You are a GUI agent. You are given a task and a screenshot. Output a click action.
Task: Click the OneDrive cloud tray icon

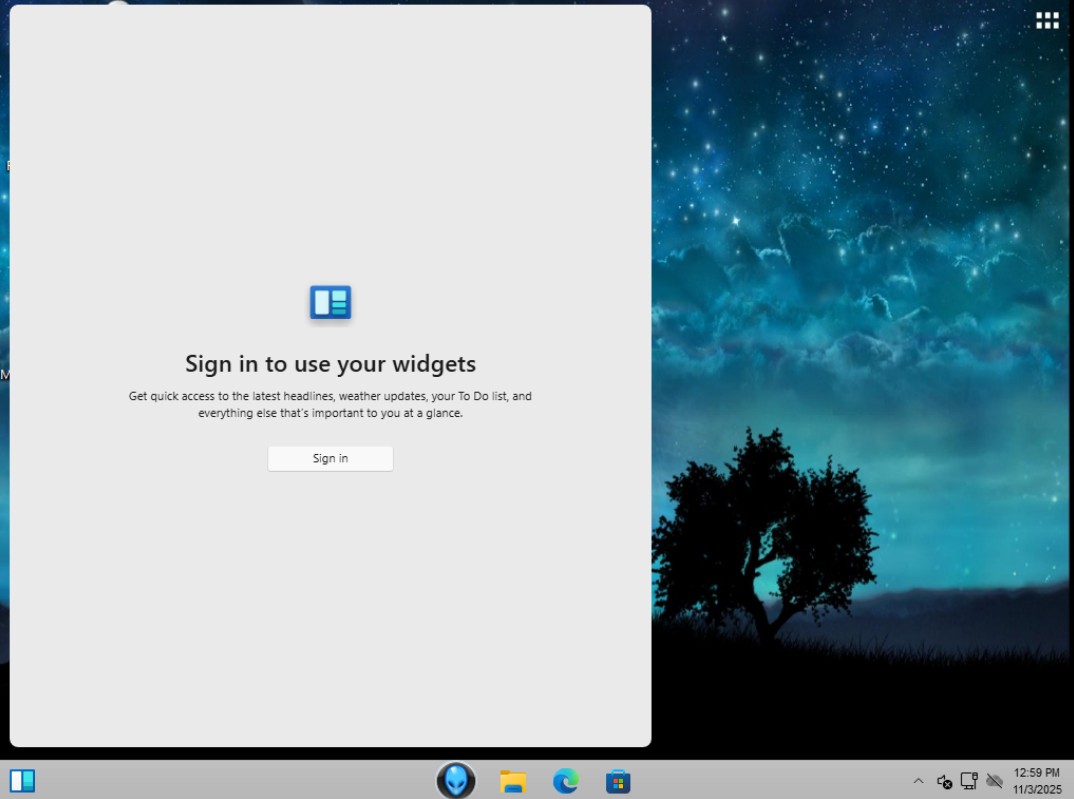[995, 781]
